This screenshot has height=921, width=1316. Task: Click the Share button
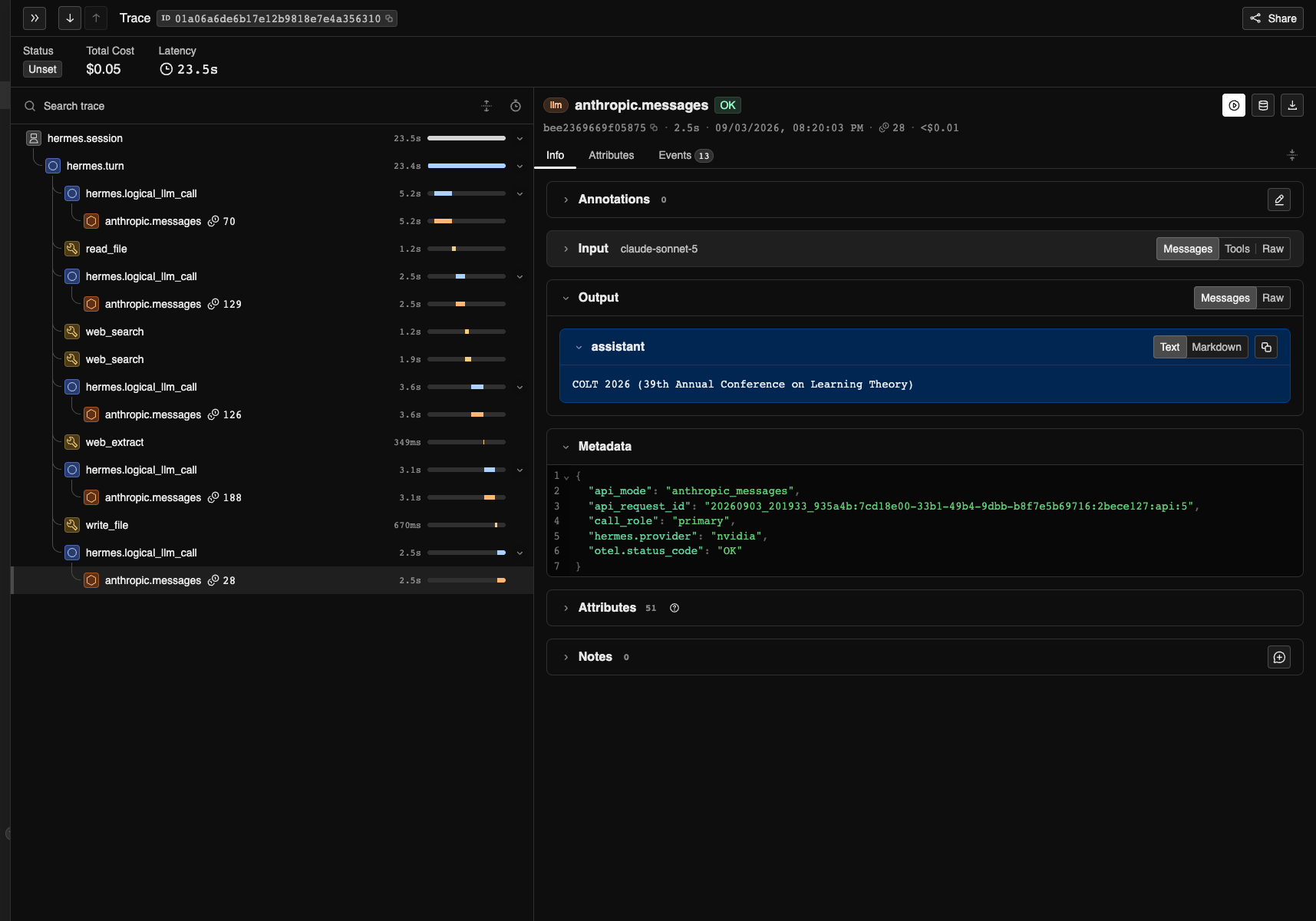[1273, 18]
